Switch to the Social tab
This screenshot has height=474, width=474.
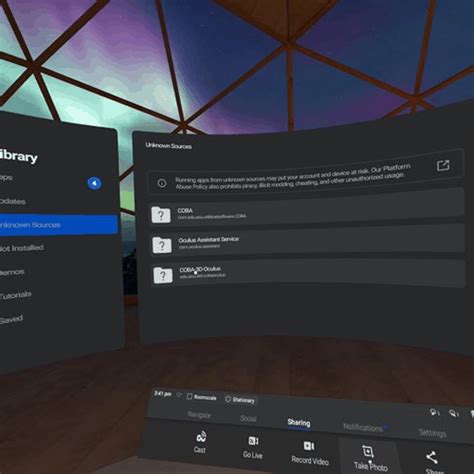[248, 418]
